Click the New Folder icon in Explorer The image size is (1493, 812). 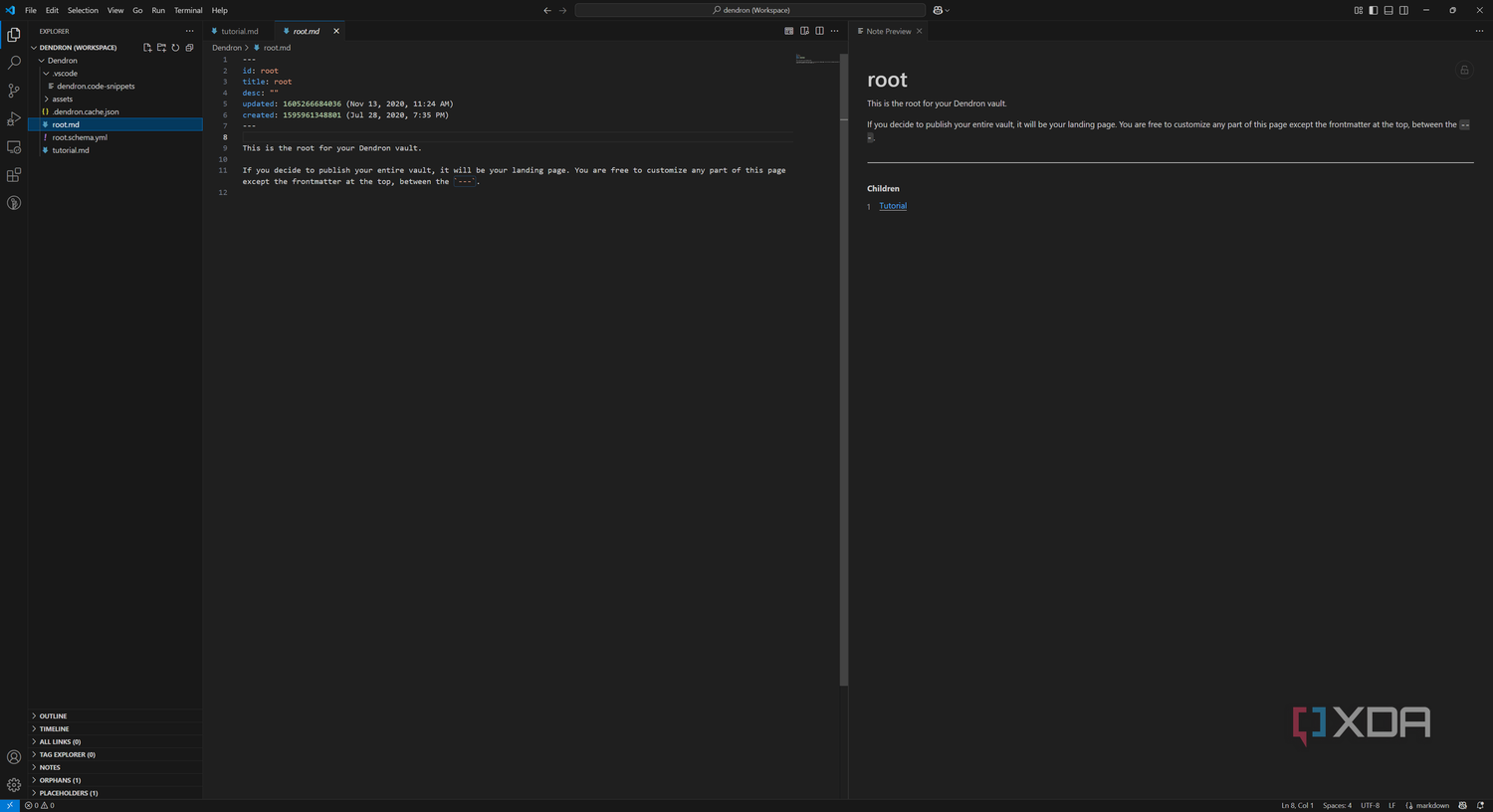pyautogui.click(x=161, y=48)
